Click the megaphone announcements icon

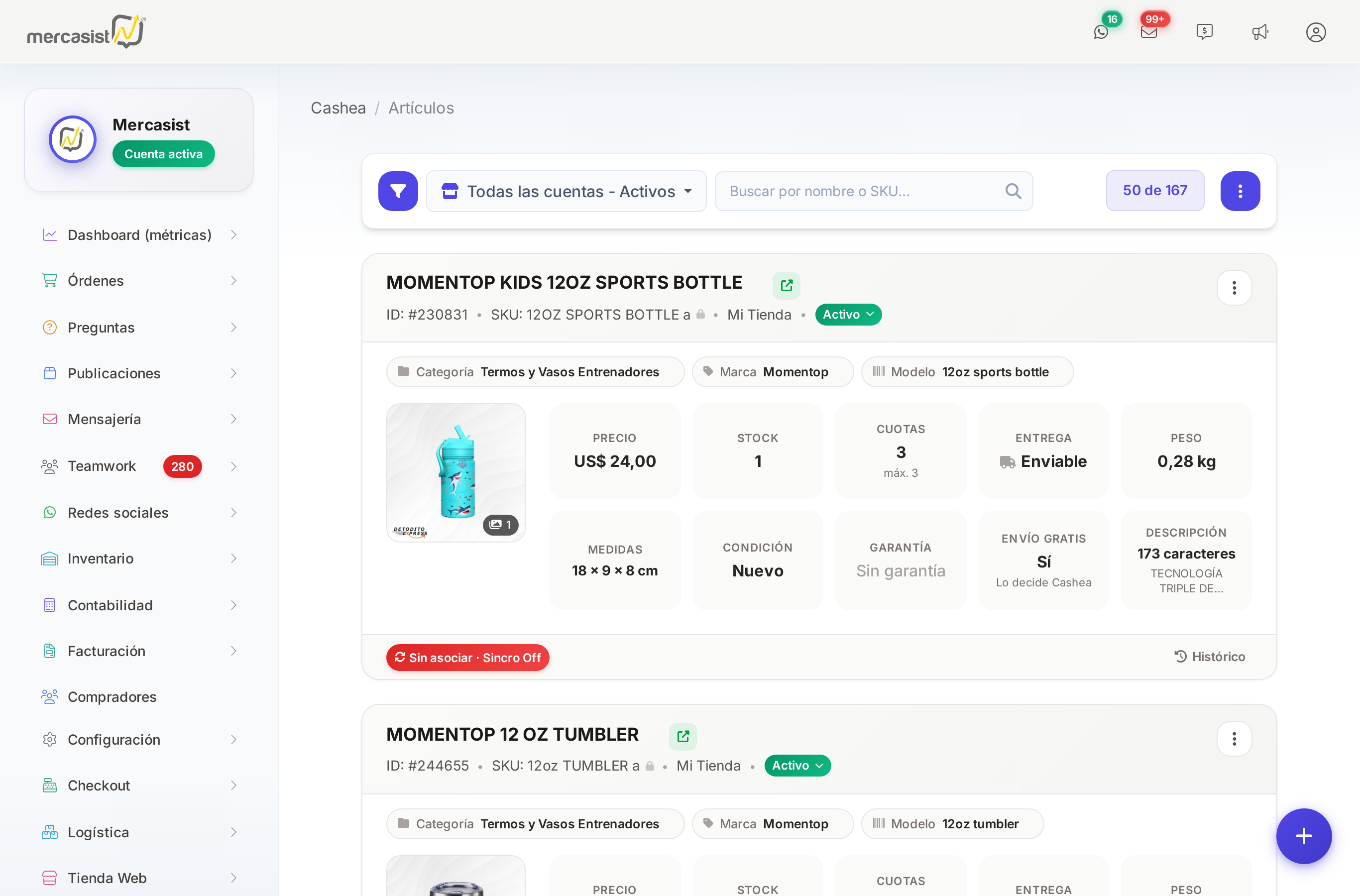pos(1260,32)
